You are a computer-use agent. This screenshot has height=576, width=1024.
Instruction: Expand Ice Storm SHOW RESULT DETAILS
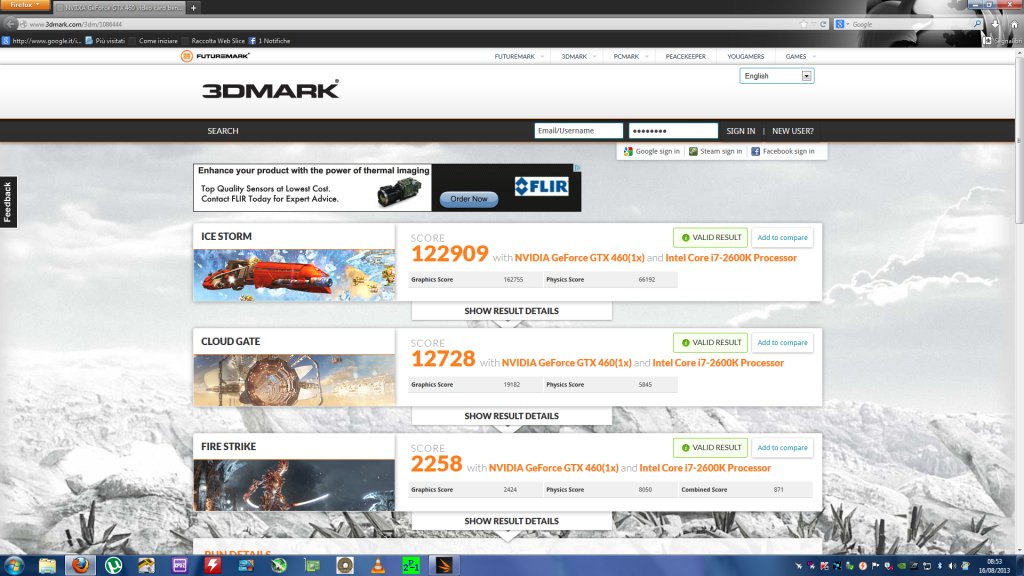tap(511, 311)
